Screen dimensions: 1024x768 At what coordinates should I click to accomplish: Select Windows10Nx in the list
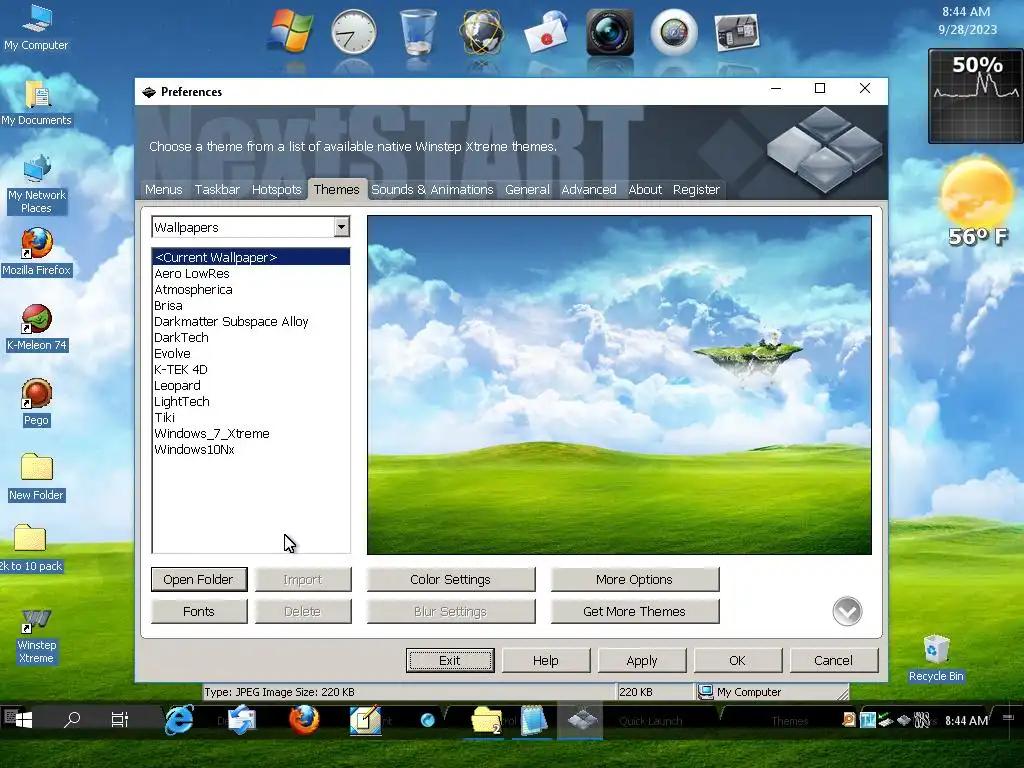click(251, 449)
